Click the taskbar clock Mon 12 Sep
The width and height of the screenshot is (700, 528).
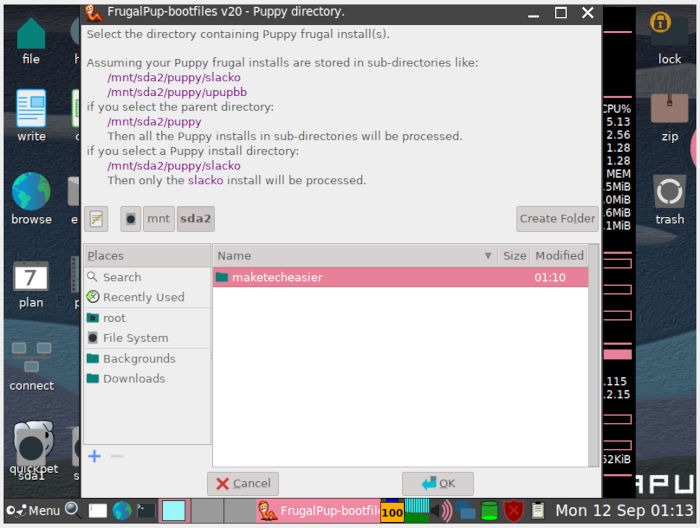point(624,510)
